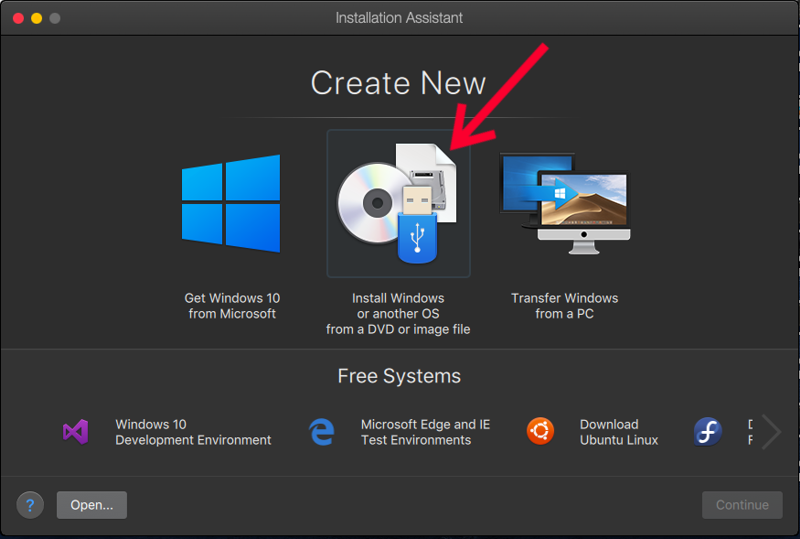Choose the Transfer Windows two-computers icon
The height and width of the screenshot is (539, 800).
(x=565, y=200)
